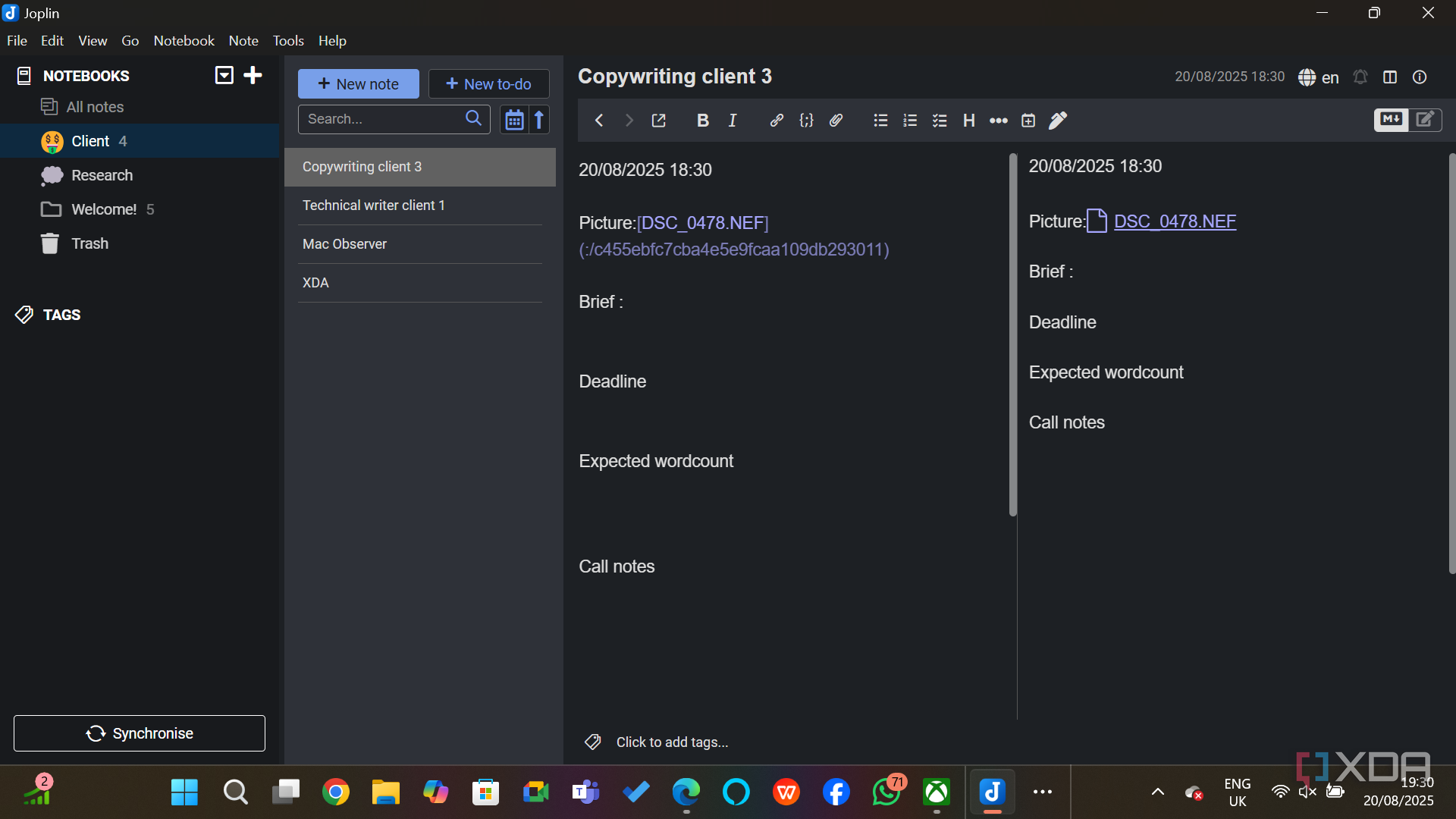Apply italic formatting
The width and height of the screenshot is (1456, 819).
point(733,121)
